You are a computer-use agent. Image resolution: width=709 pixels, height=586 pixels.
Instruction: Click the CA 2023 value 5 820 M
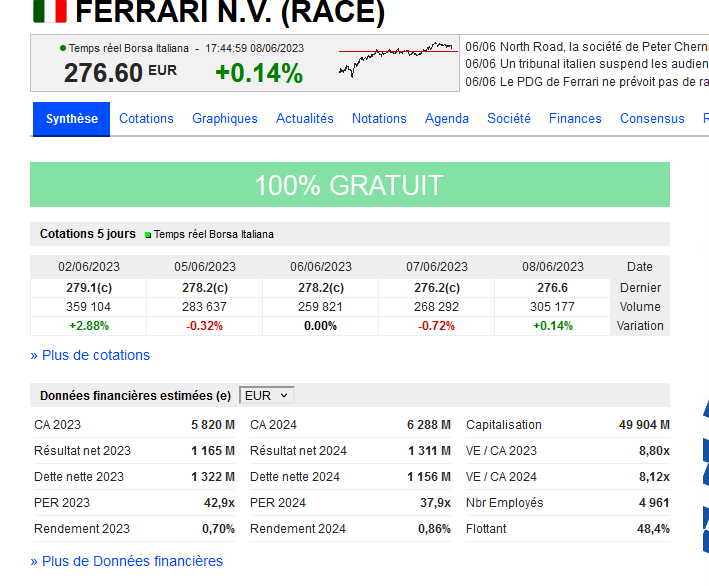click(x=213, y=425)
